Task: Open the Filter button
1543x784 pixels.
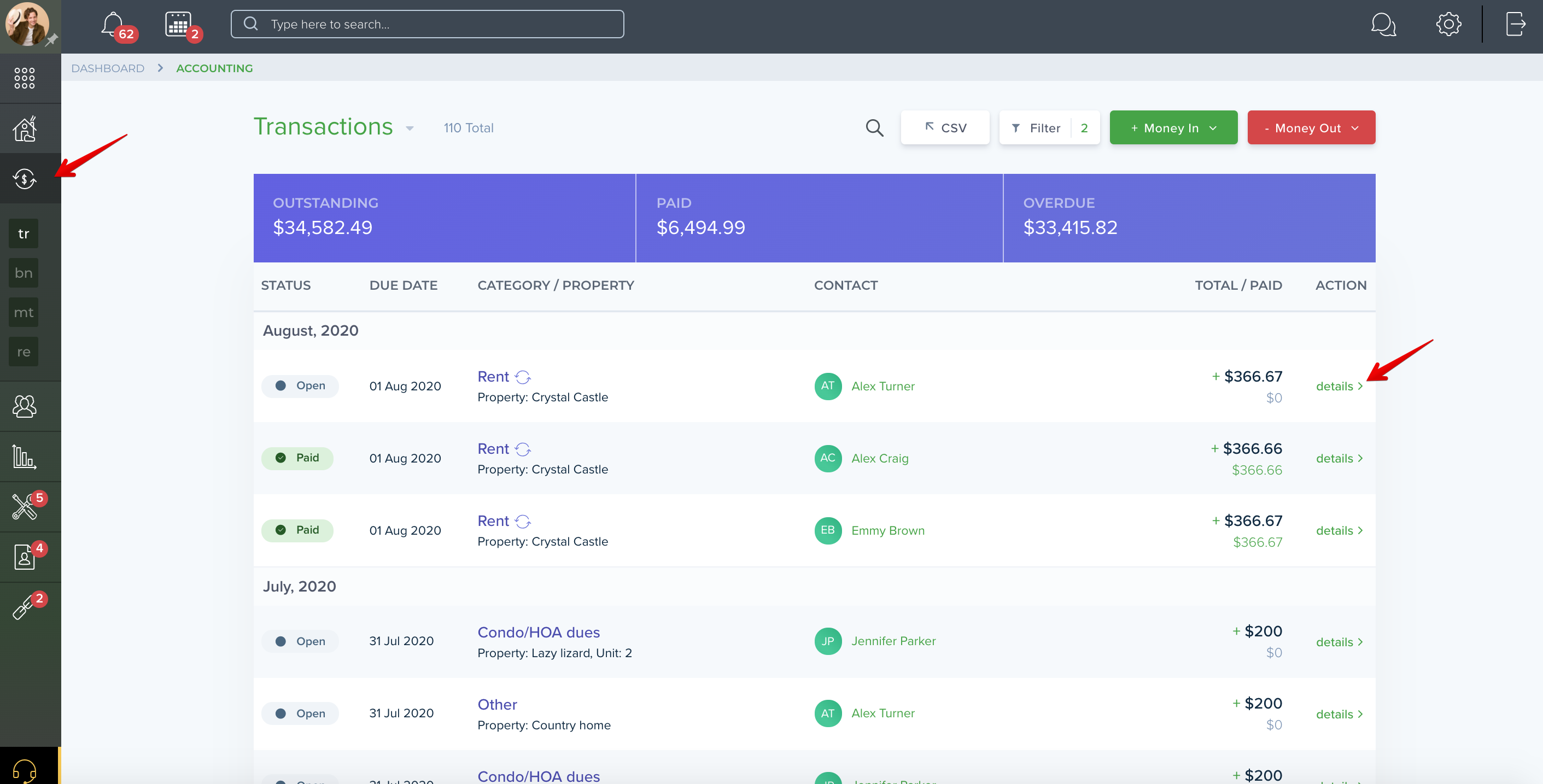Action: 1049,127
